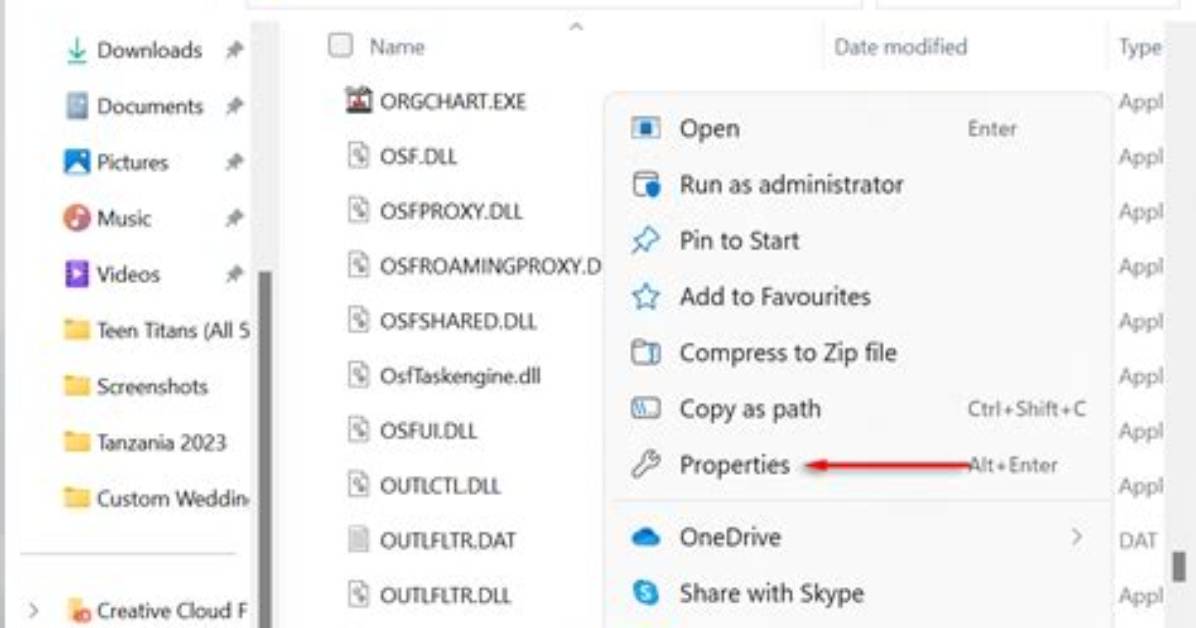Select the OSFPROXY.DLL file name

pyautogui.click(x=451, y=211)
